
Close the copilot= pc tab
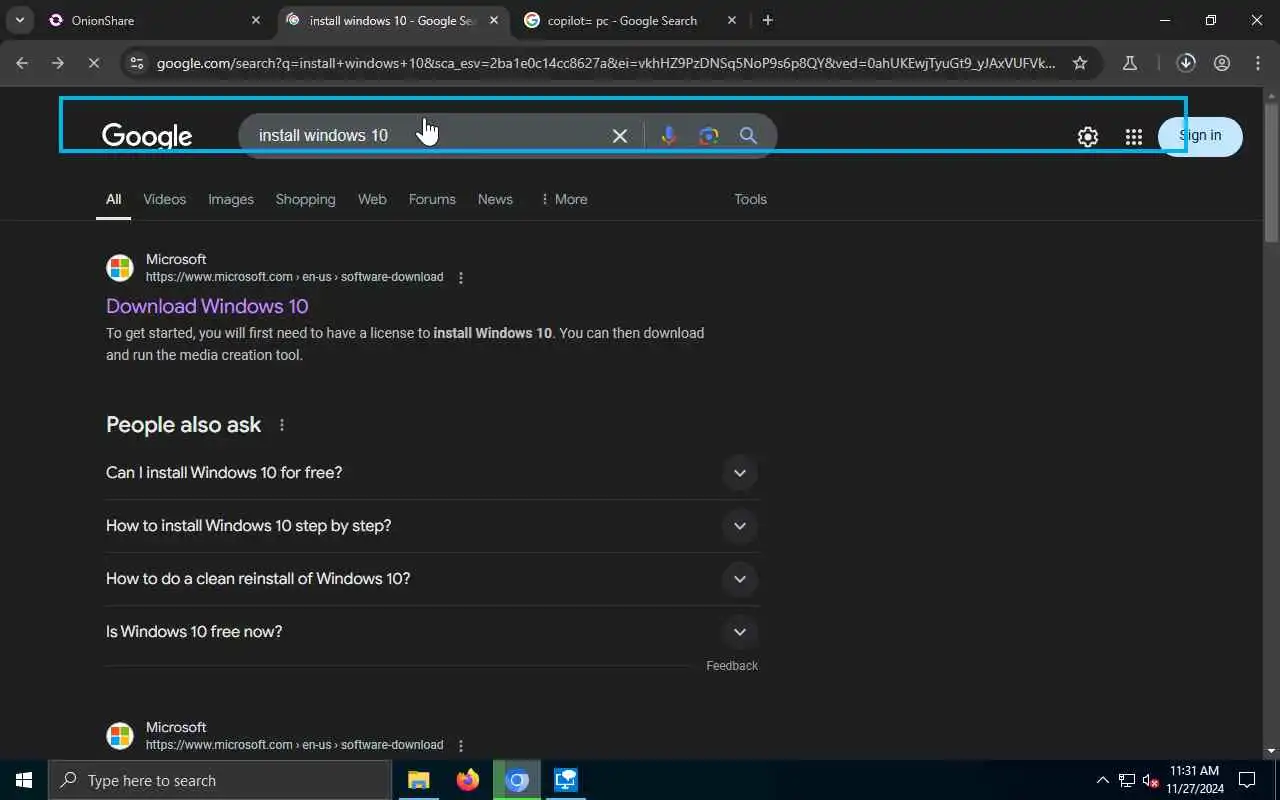[x=732, y=20]
